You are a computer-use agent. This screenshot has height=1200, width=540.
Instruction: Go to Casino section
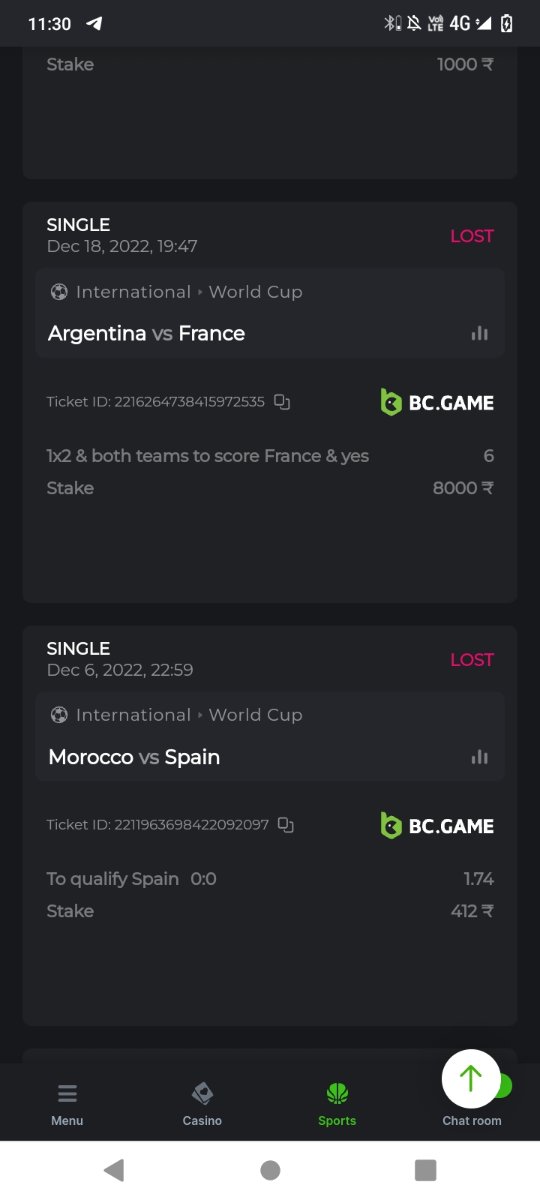click(202, 1104)
